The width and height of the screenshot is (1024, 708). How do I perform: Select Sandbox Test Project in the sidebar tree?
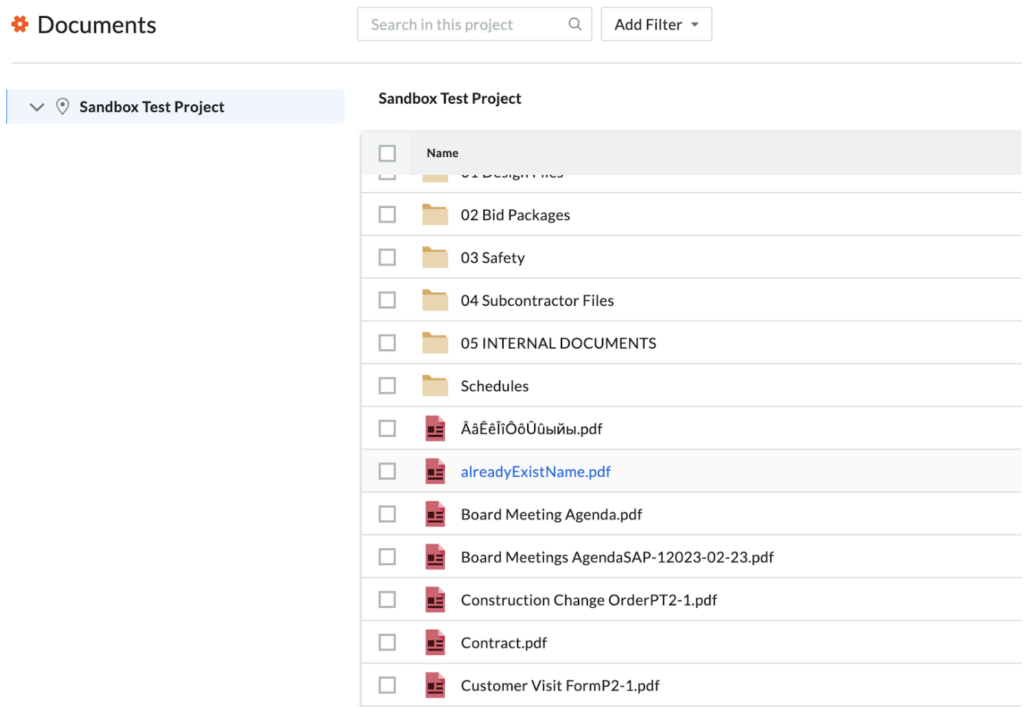[x=152, y=107]
